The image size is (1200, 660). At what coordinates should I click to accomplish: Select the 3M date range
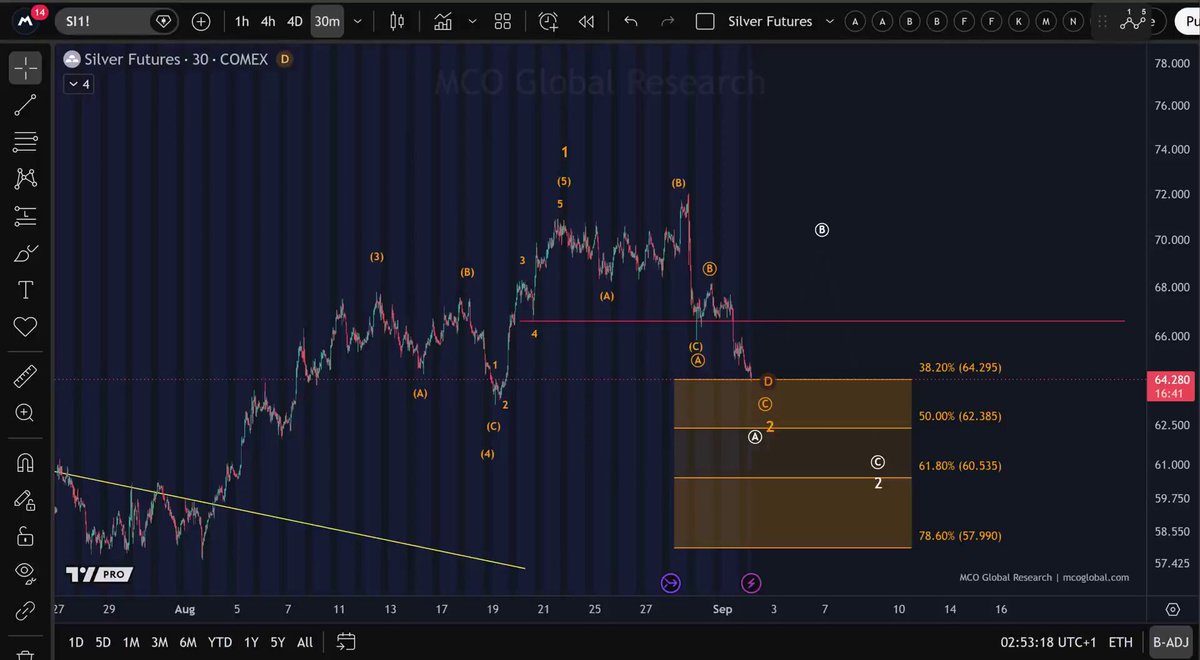point(159,642)
